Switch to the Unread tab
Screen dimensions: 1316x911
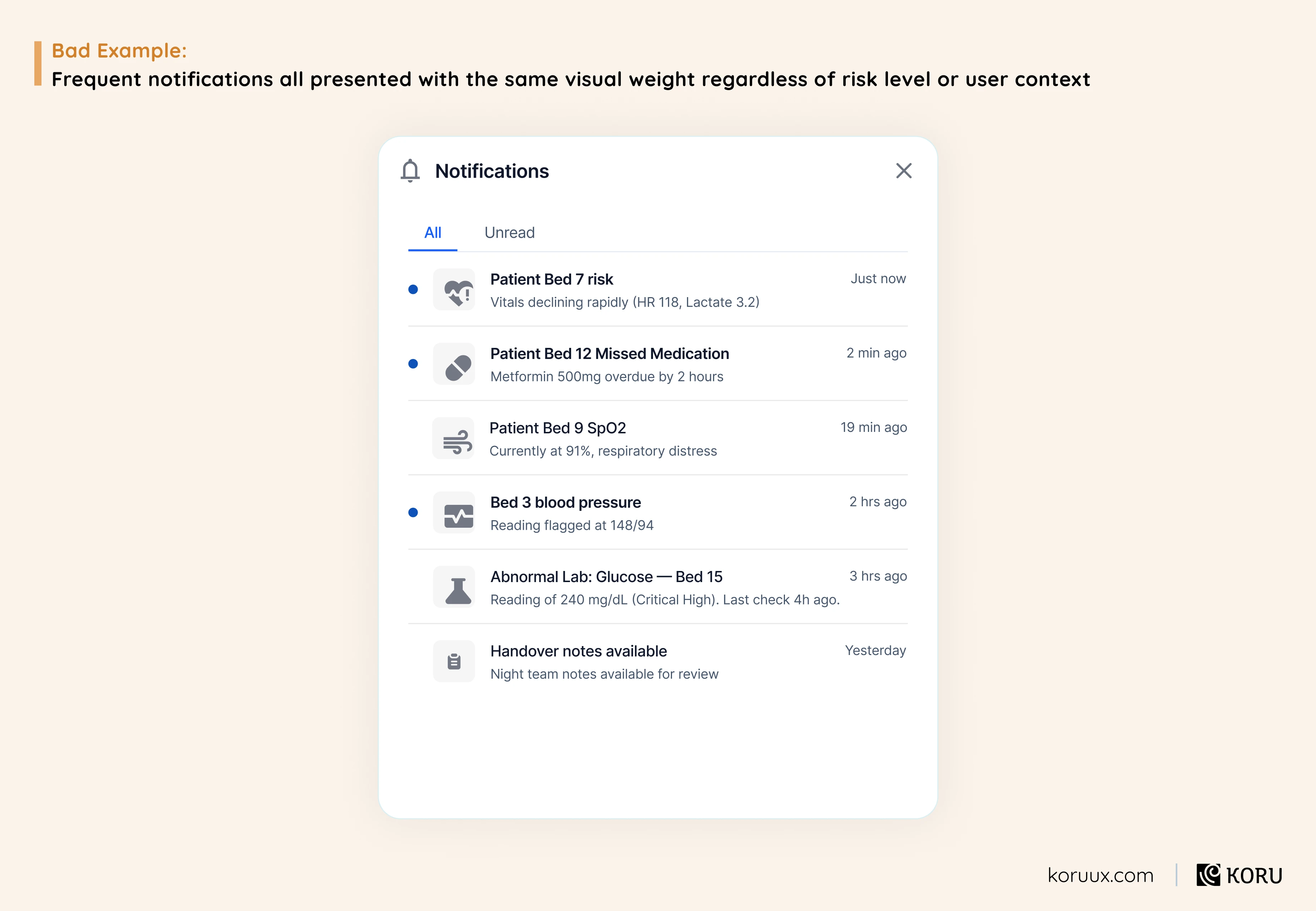click(509, 233)
